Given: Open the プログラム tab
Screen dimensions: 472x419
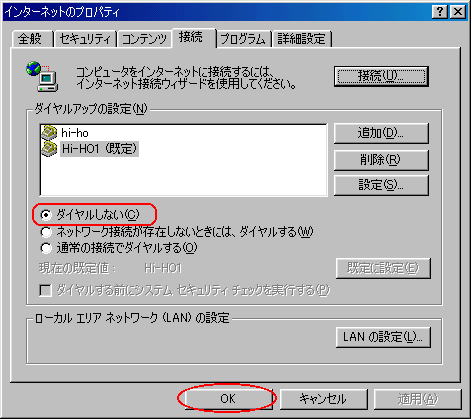Looking at the screenshot, I should 243,39.
